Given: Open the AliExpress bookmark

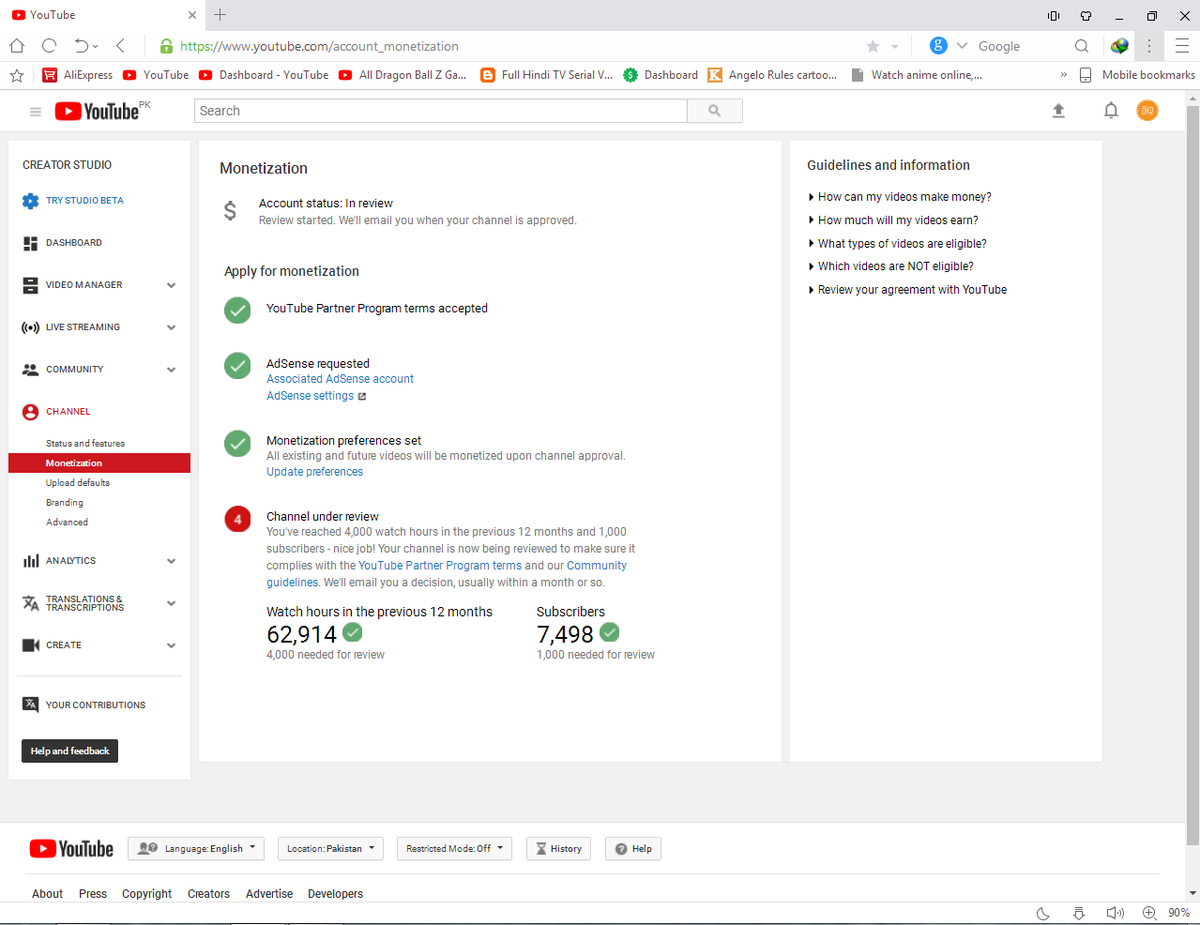Looking at the screenshot, I should (x=78, y=75).
